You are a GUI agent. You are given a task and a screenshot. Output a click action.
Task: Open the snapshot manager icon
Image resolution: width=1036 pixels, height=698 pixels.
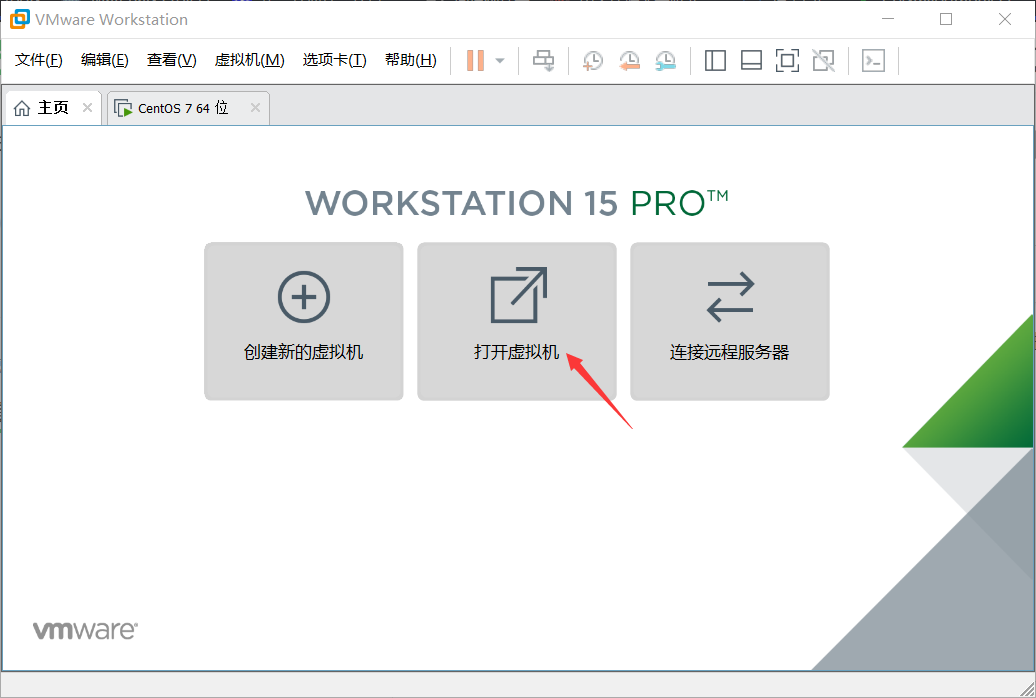(665, 60)
